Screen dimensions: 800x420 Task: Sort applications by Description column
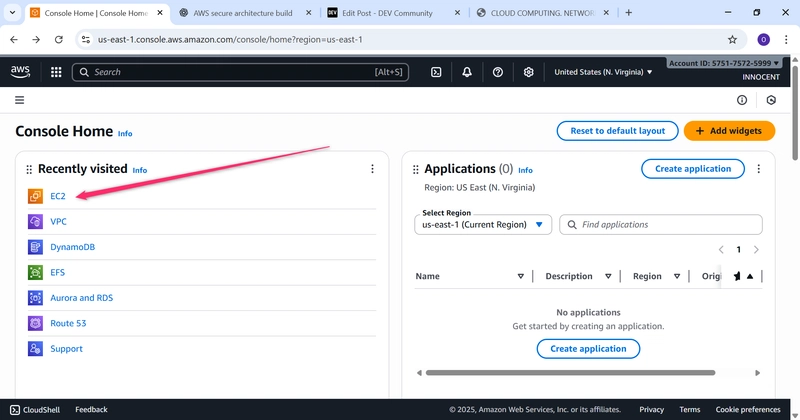click(x=608, y=276)
